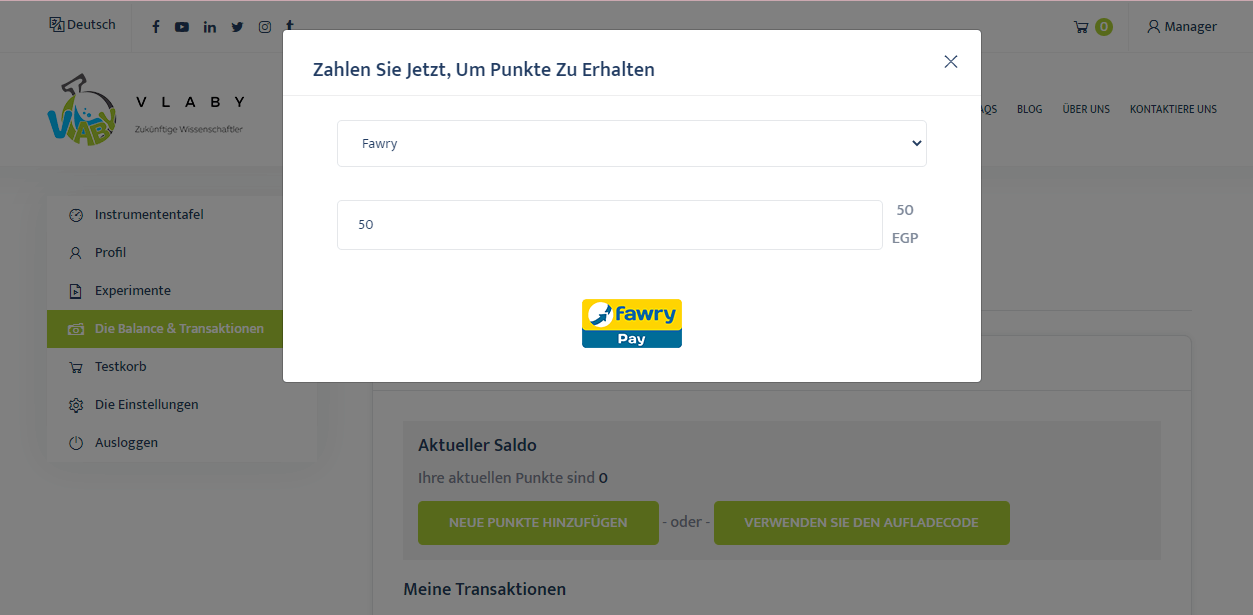The image size is (1253, 615).
Task: Close the payment dialog
Action: [x=950, y=62]
